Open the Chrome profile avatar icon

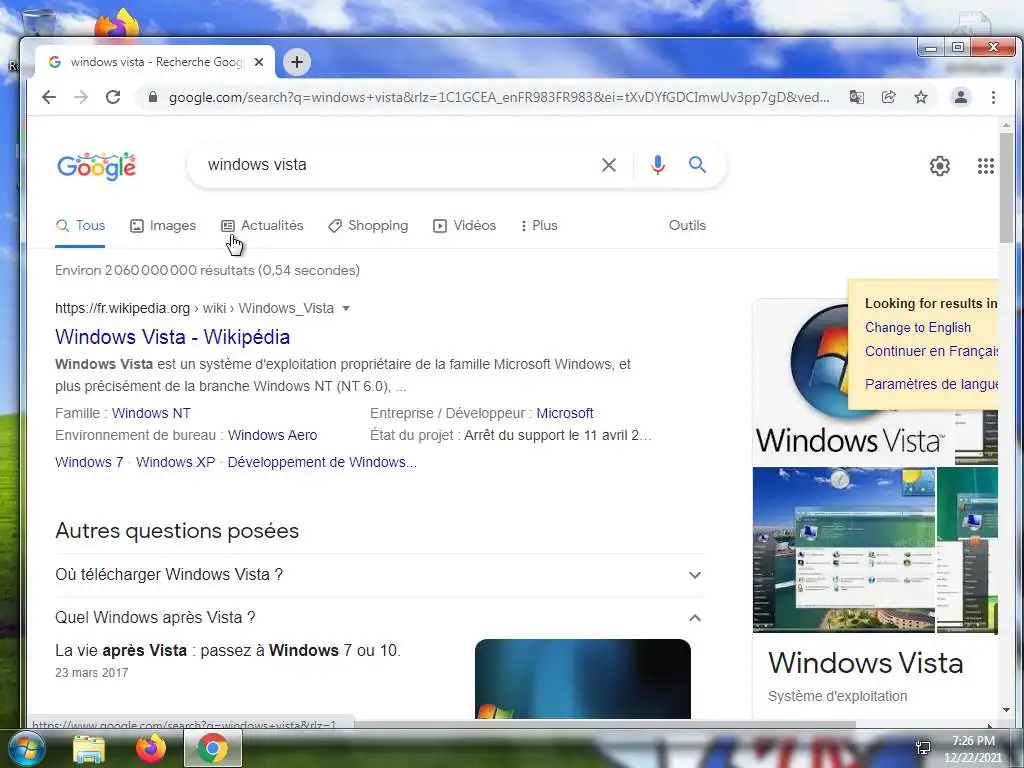click(x=961, y=97)
